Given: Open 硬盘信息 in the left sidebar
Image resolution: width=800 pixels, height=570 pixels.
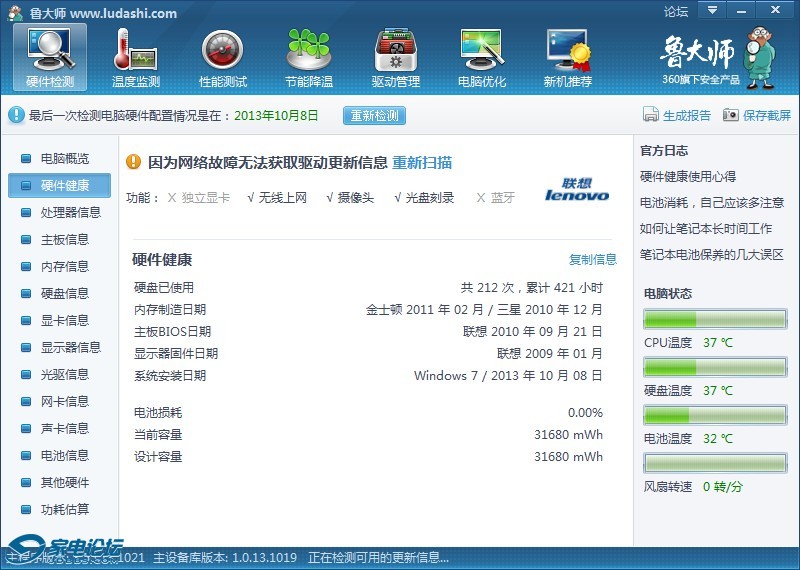Looking at the screenshot, I should [64, 293].
